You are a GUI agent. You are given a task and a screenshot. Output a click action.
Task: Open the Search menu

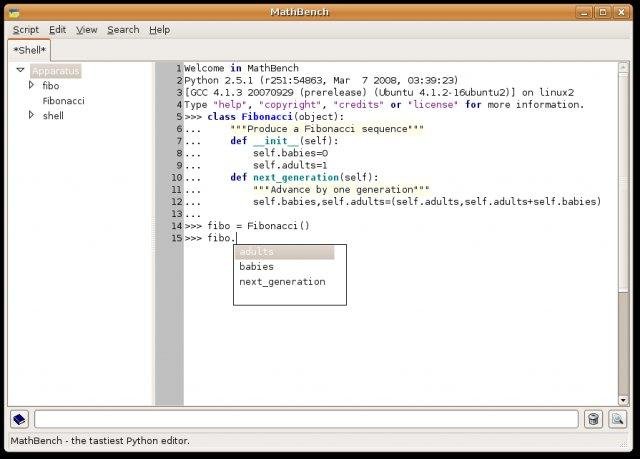point(123,30)
